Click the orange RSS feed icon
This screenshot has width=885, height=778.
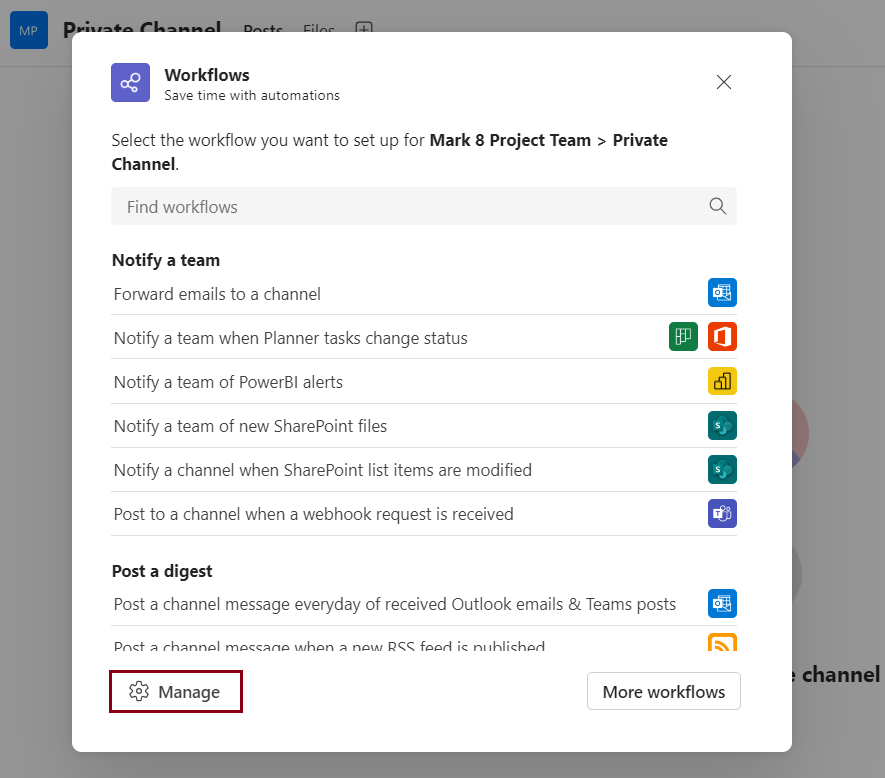pyautogui.click(x=722, y=643)
